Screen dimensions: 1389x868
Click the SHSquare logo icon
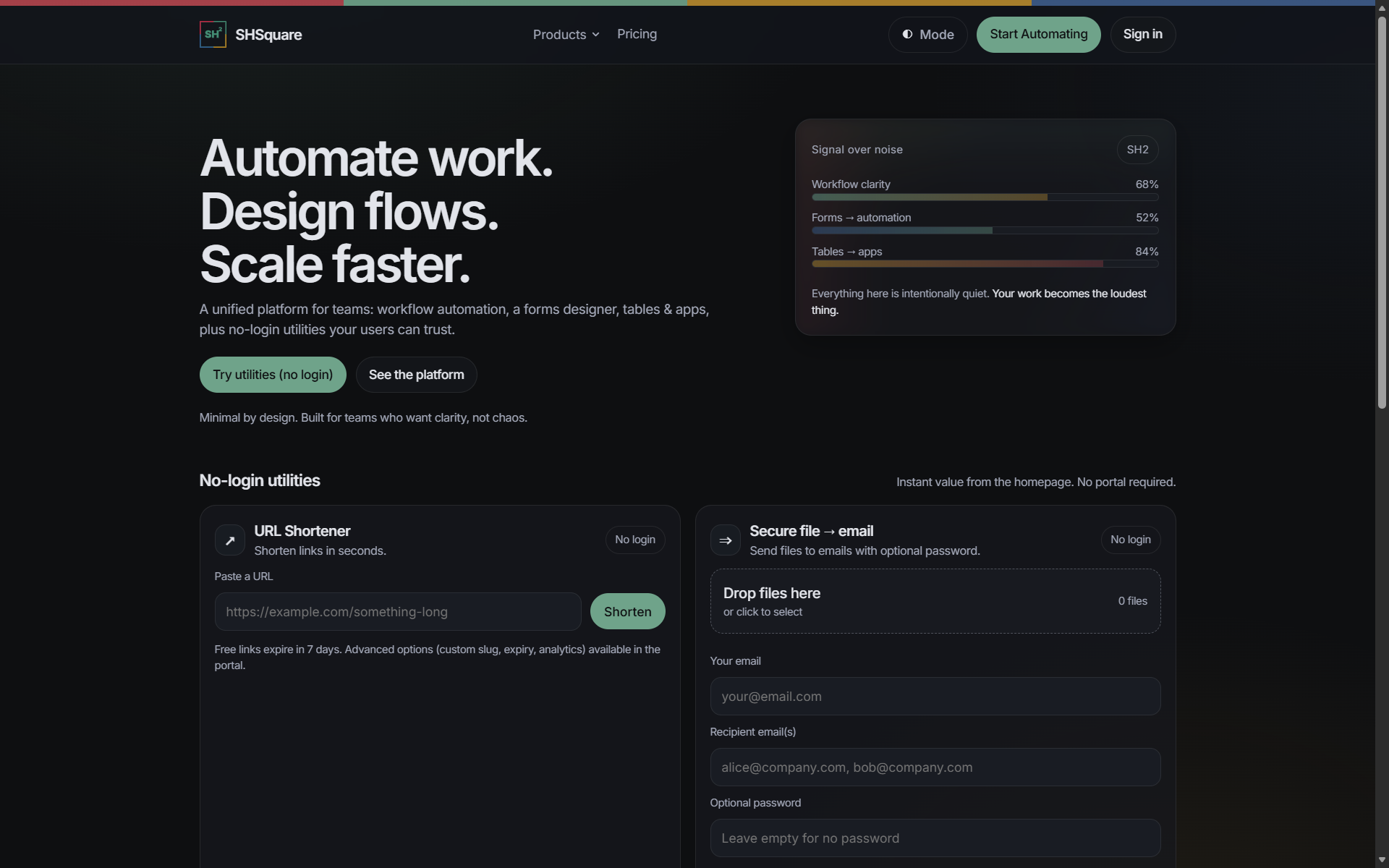tap(213, 34)
